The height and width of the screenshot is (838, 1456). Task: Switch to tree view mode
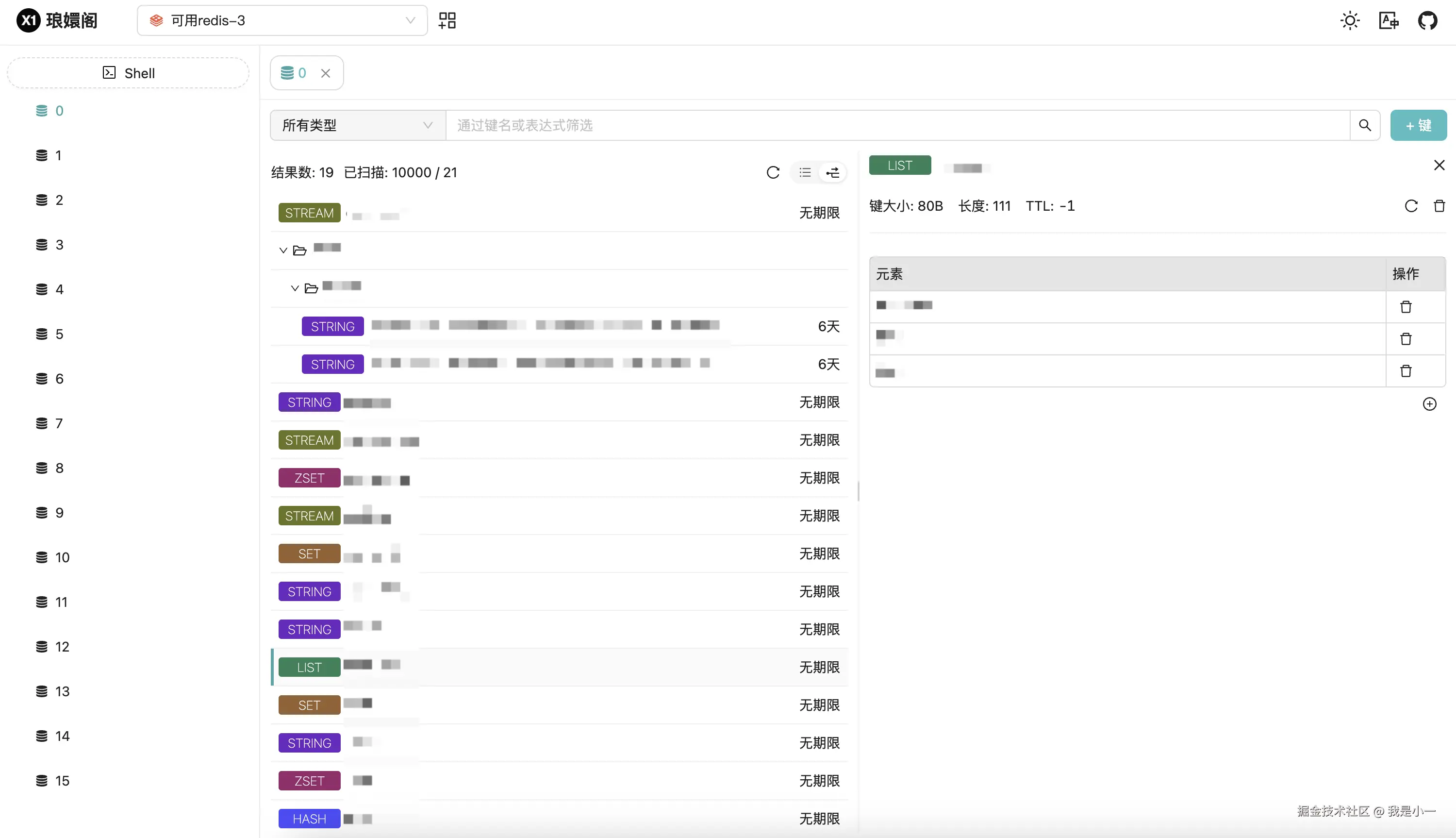[832, 173]
